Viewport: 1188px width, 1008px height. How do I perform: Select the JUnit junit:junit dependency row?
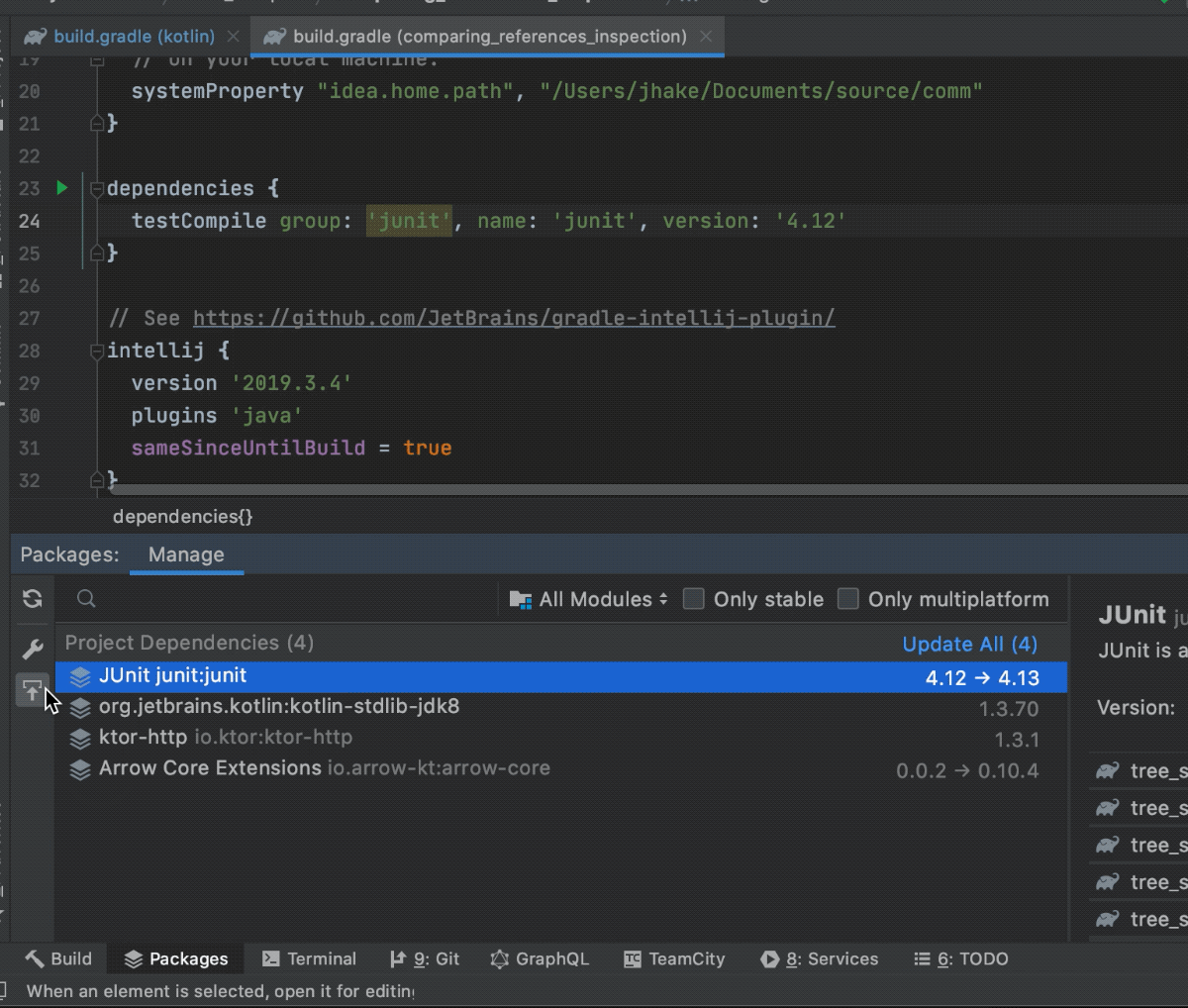561,677
